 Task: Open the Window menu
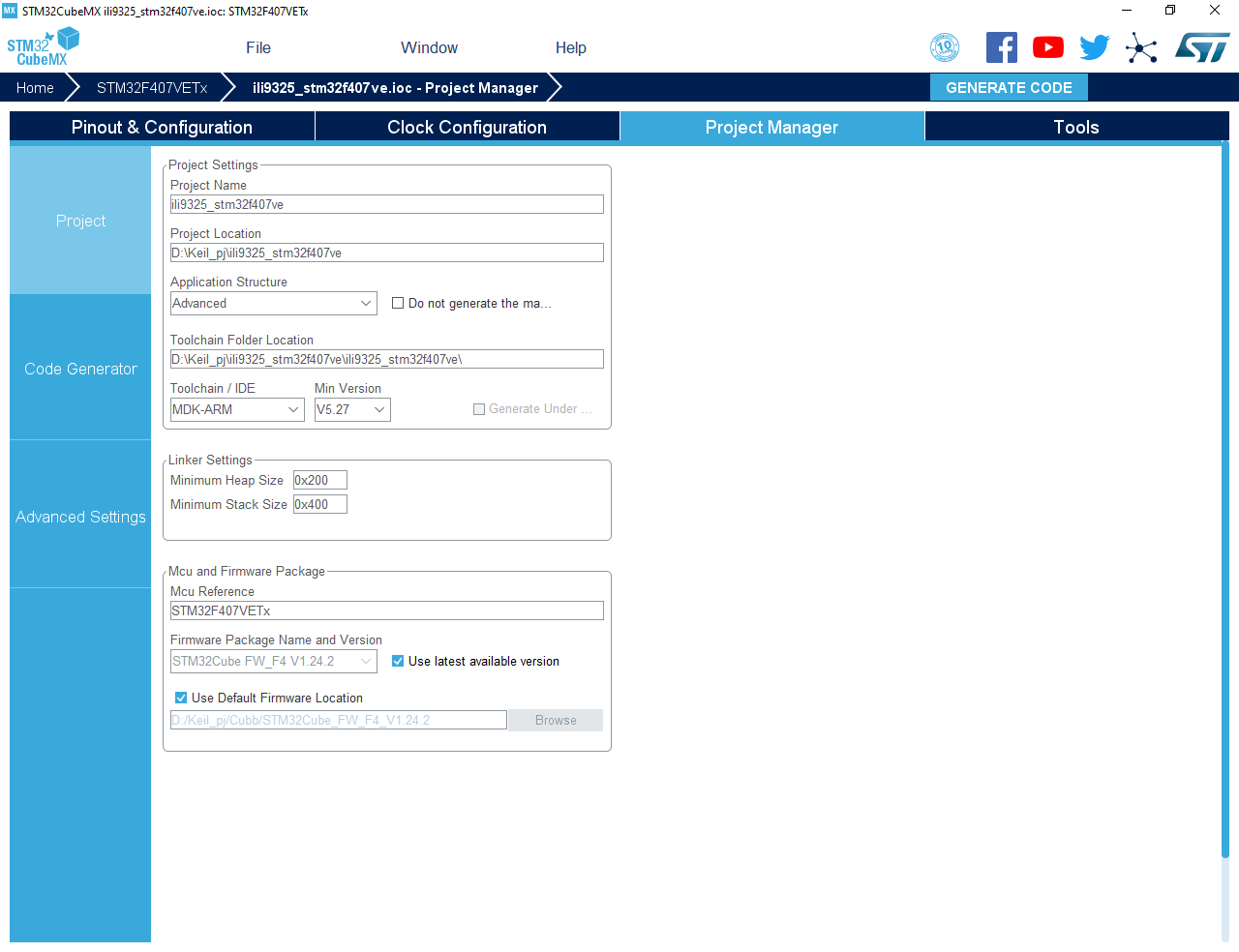tap(429, 47)
